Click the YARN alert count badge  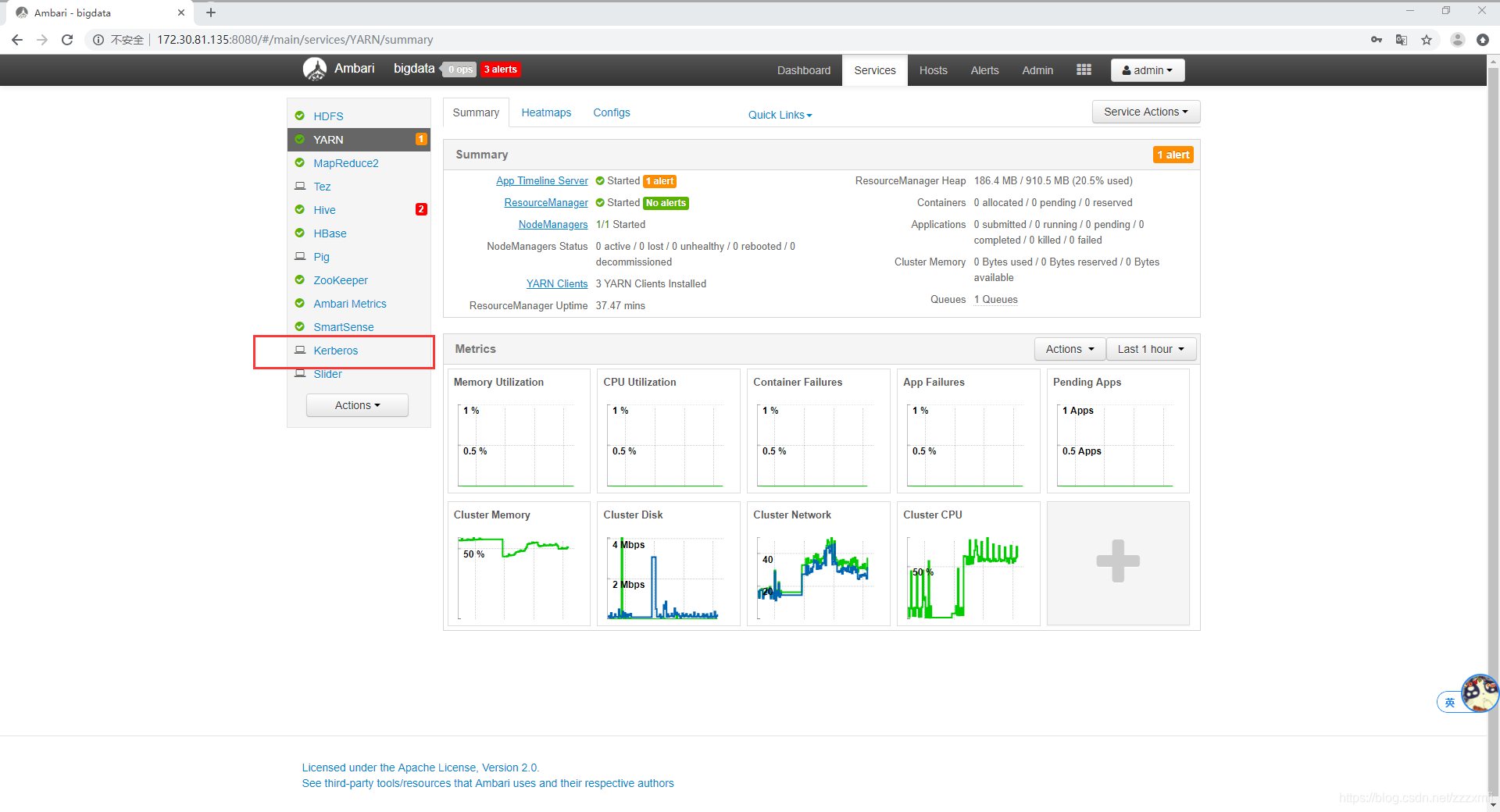coord(421,139)
